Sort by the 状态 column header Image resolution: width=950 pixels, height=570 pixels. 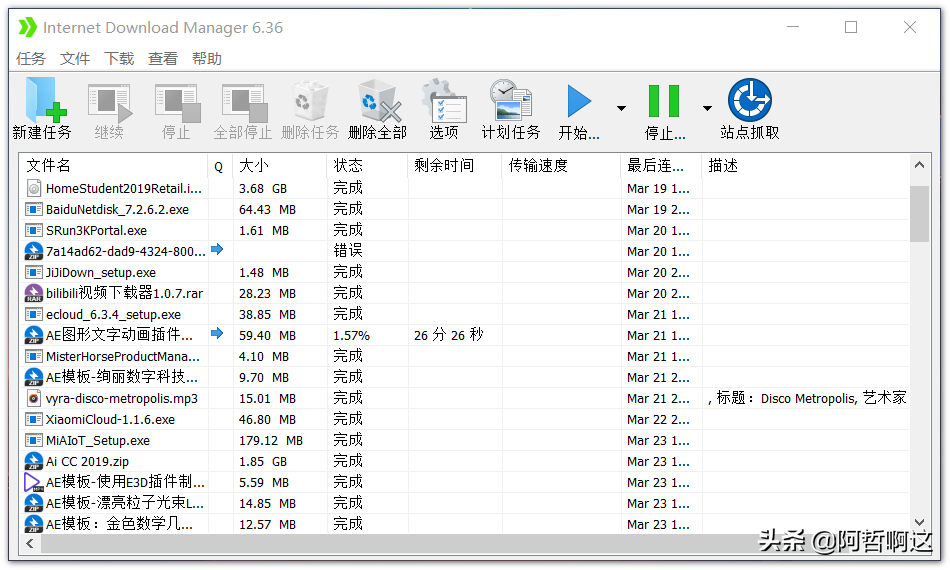(x=368, y=166)
